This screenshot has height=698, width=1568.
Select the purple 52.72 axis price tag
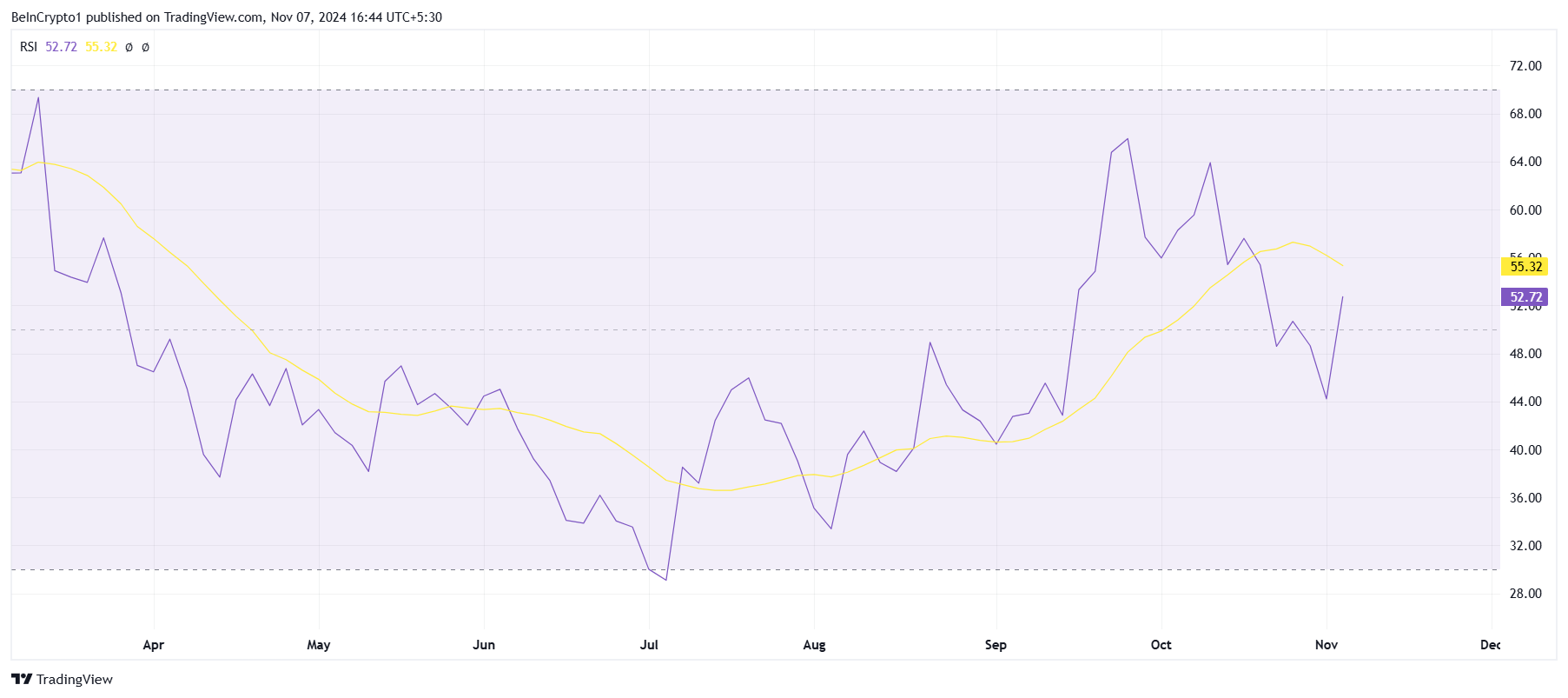tap(1525, 297)
